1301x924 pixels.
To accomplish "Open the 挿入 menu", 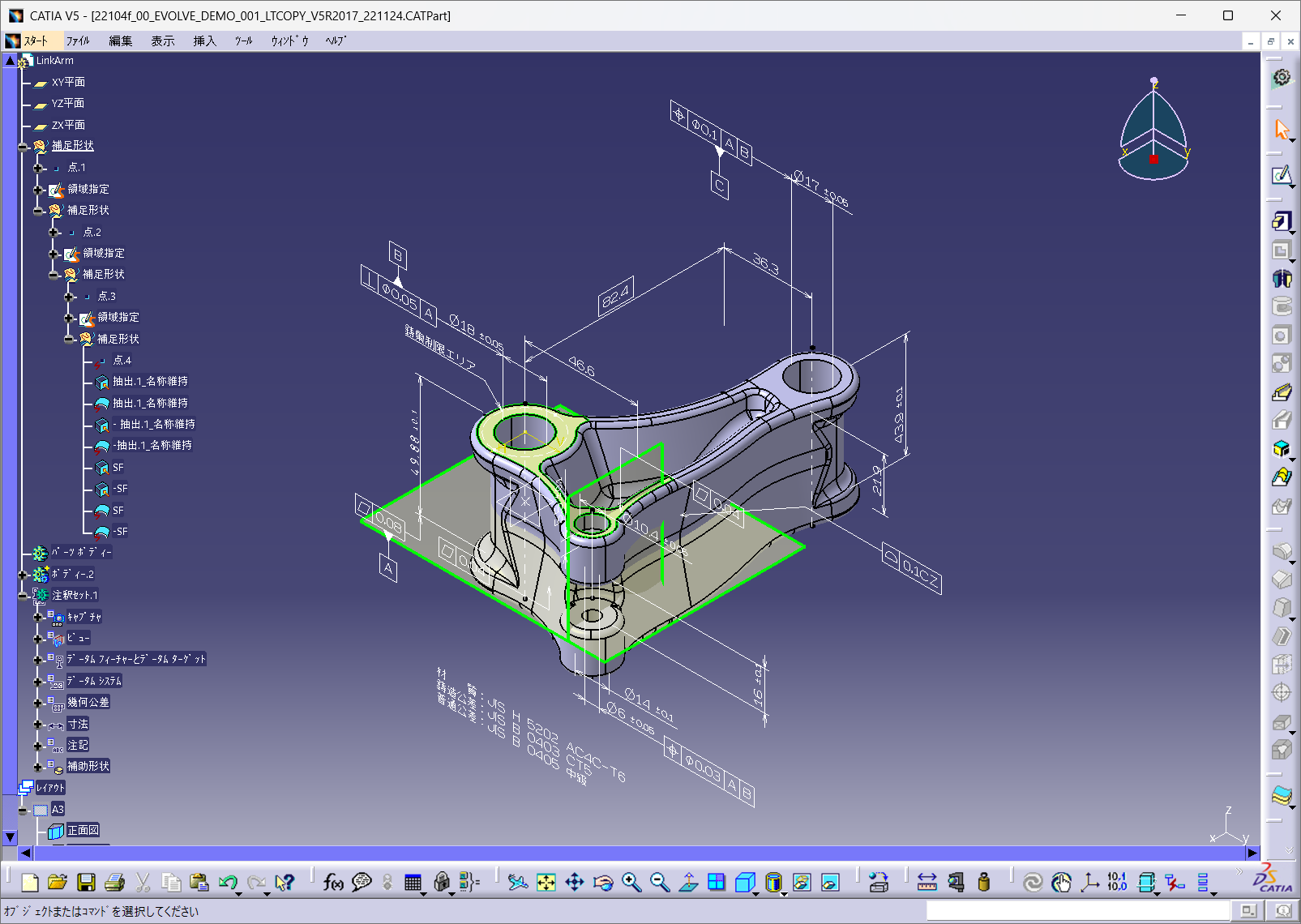I will coord(205,41).
